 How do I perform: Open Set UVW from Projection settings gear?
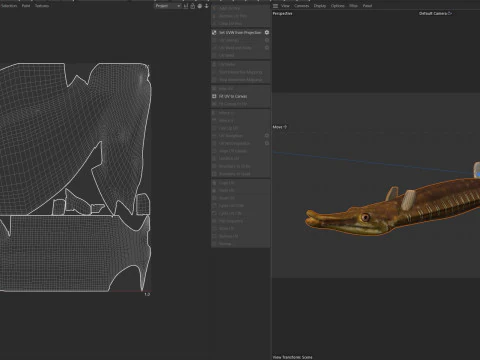pyautogui.click(x=267, y=33)
